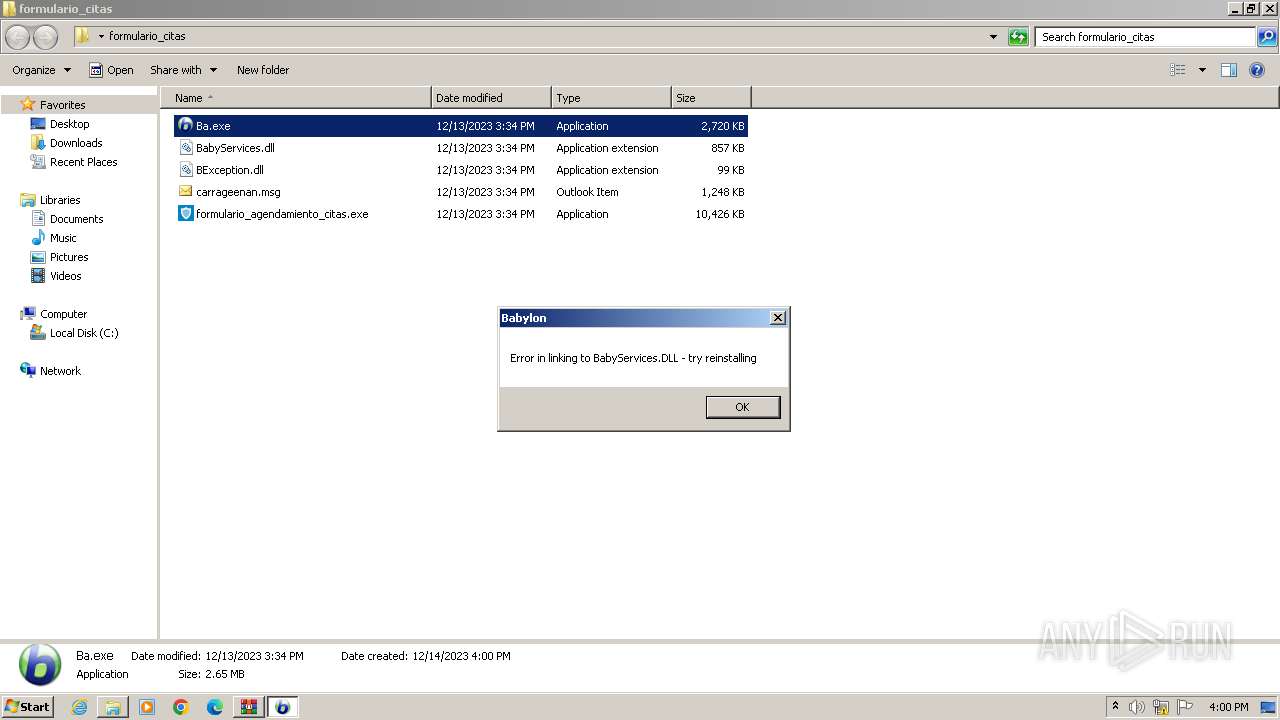Click the 10,426 KB size cell
The width and height of the screenshot is (1280, 720).
pyautogui.click(x=720, y=214)
